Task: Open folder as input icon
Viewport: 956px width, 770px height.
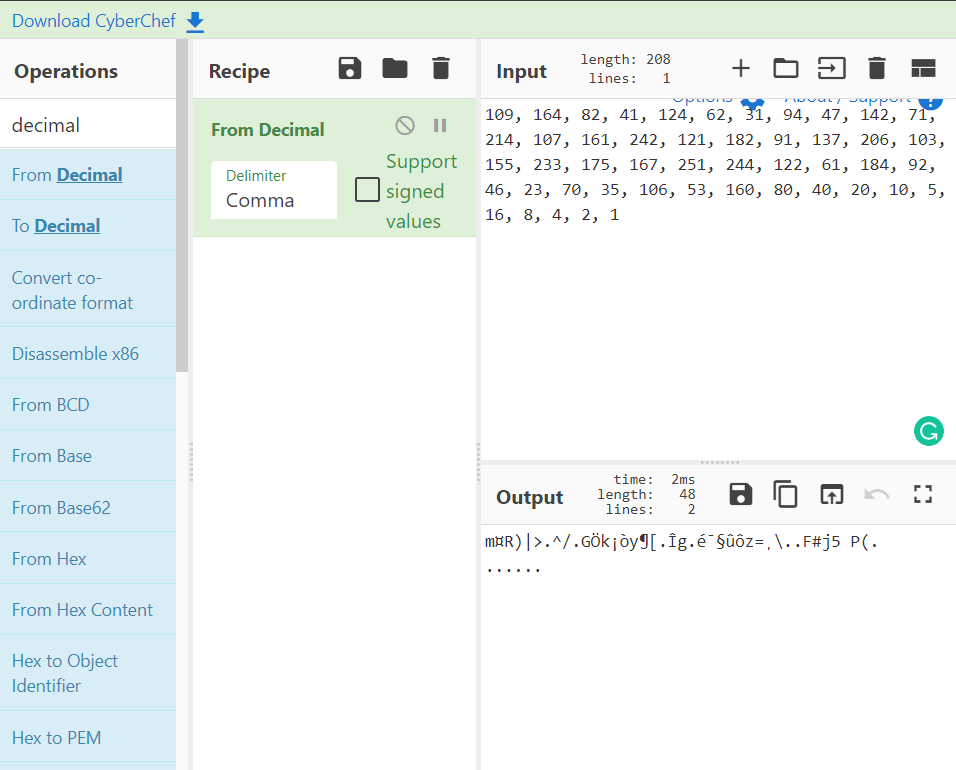Action: (786, 68)
